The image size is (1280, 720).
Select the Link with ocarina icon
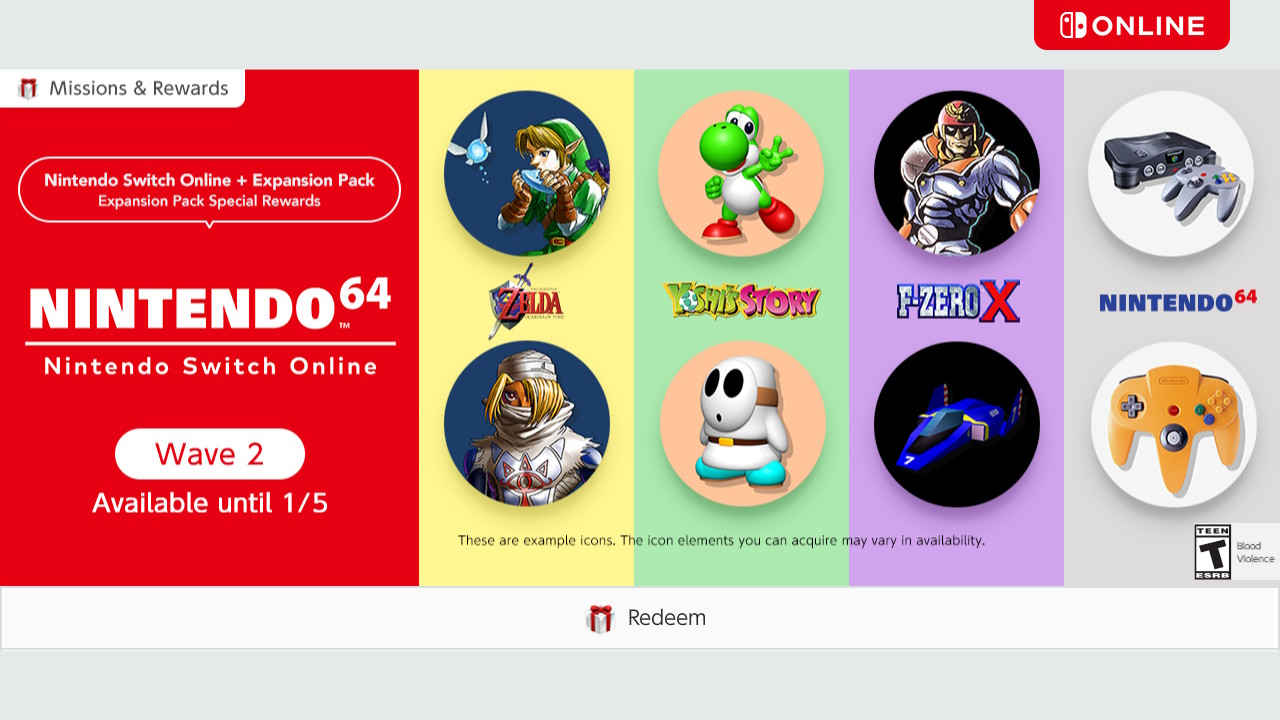527,173
